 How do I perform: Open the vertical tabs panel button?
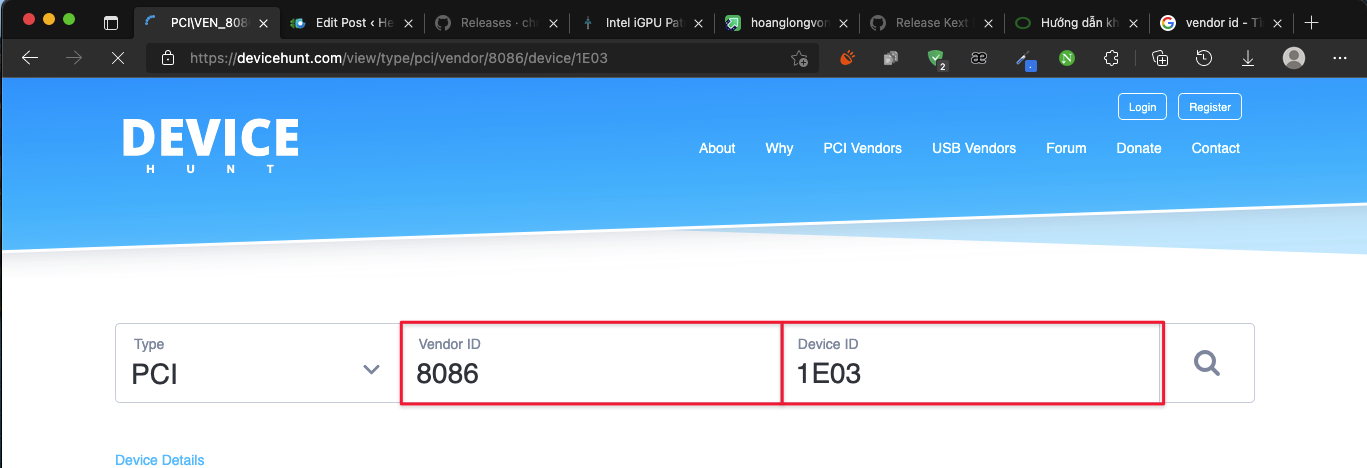[x=111, y=22]
